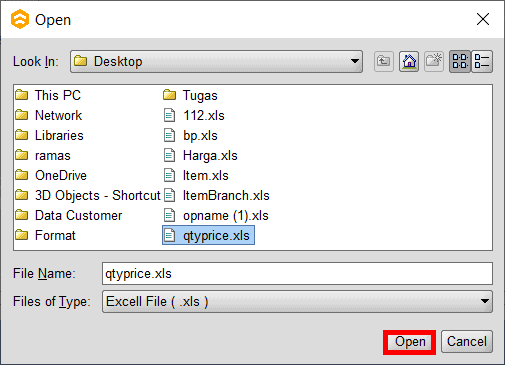The image size is (505, 365).
Task: Select the Data Customer folder icon
Action: (22, 215)
